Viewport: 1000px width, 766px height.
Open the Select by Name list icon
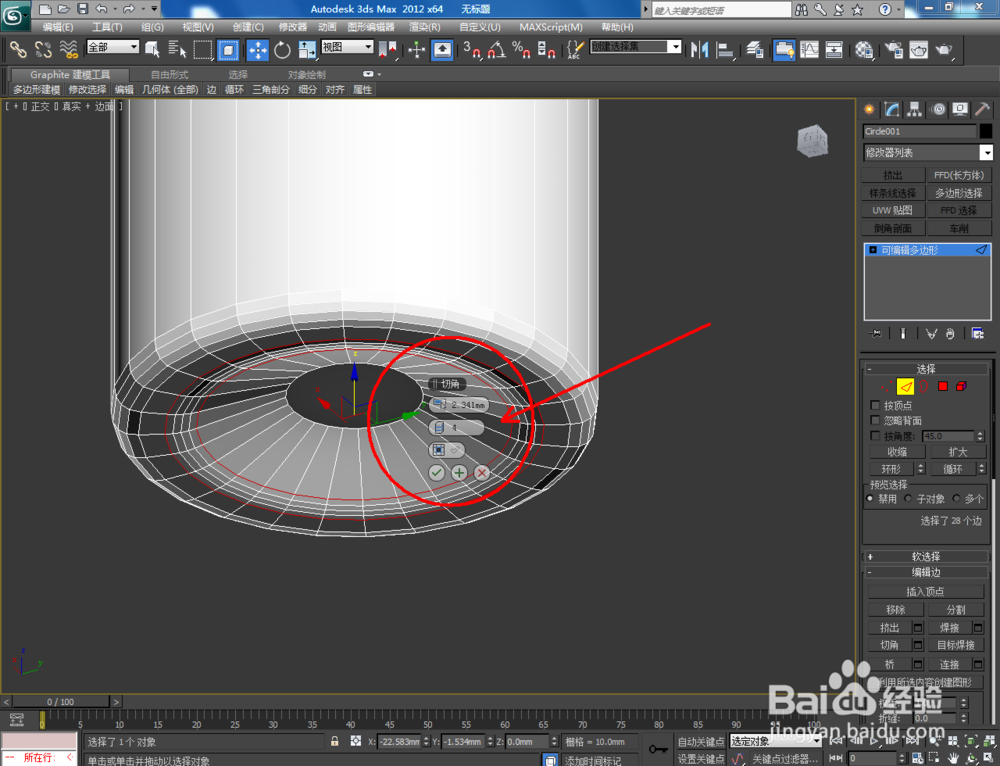pyautogui.click(x=177, y=49)
